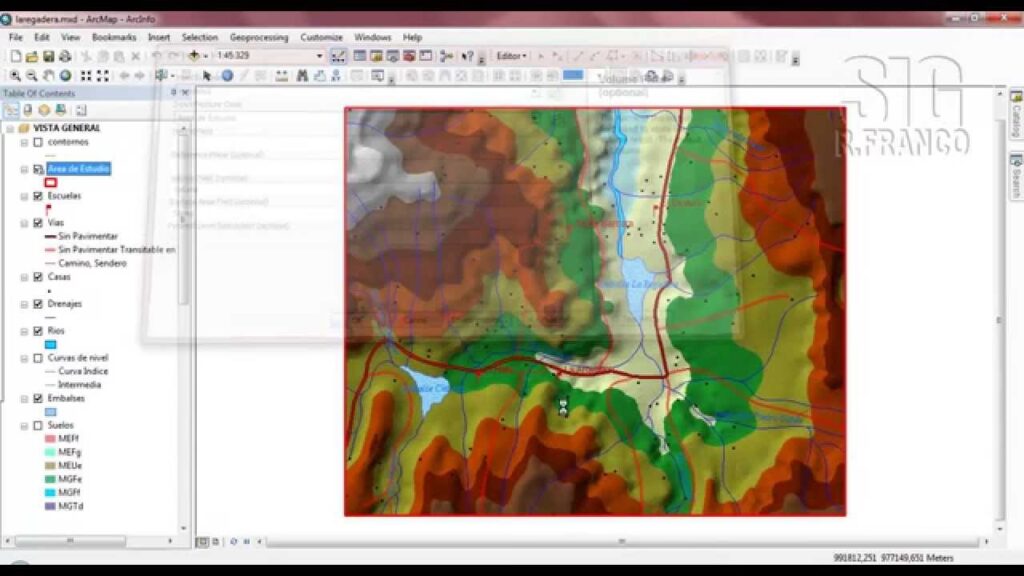Open the Geoprocessing menu
Image resolution: width=1024 pixels, height=576 pixels.
(259, 37)
